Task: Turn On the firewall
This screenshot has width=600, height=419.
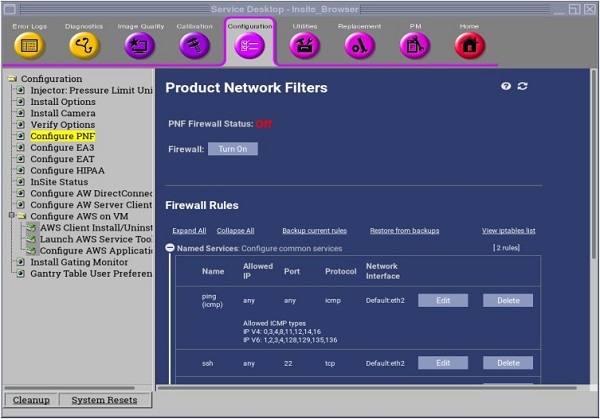Action: (x=232, y=149)
